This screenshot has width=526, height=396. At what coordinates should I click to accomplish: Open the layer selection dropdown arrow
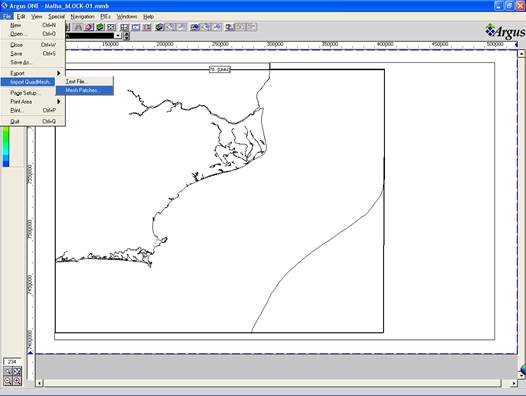pyautogui.click(x=118, y=36)
